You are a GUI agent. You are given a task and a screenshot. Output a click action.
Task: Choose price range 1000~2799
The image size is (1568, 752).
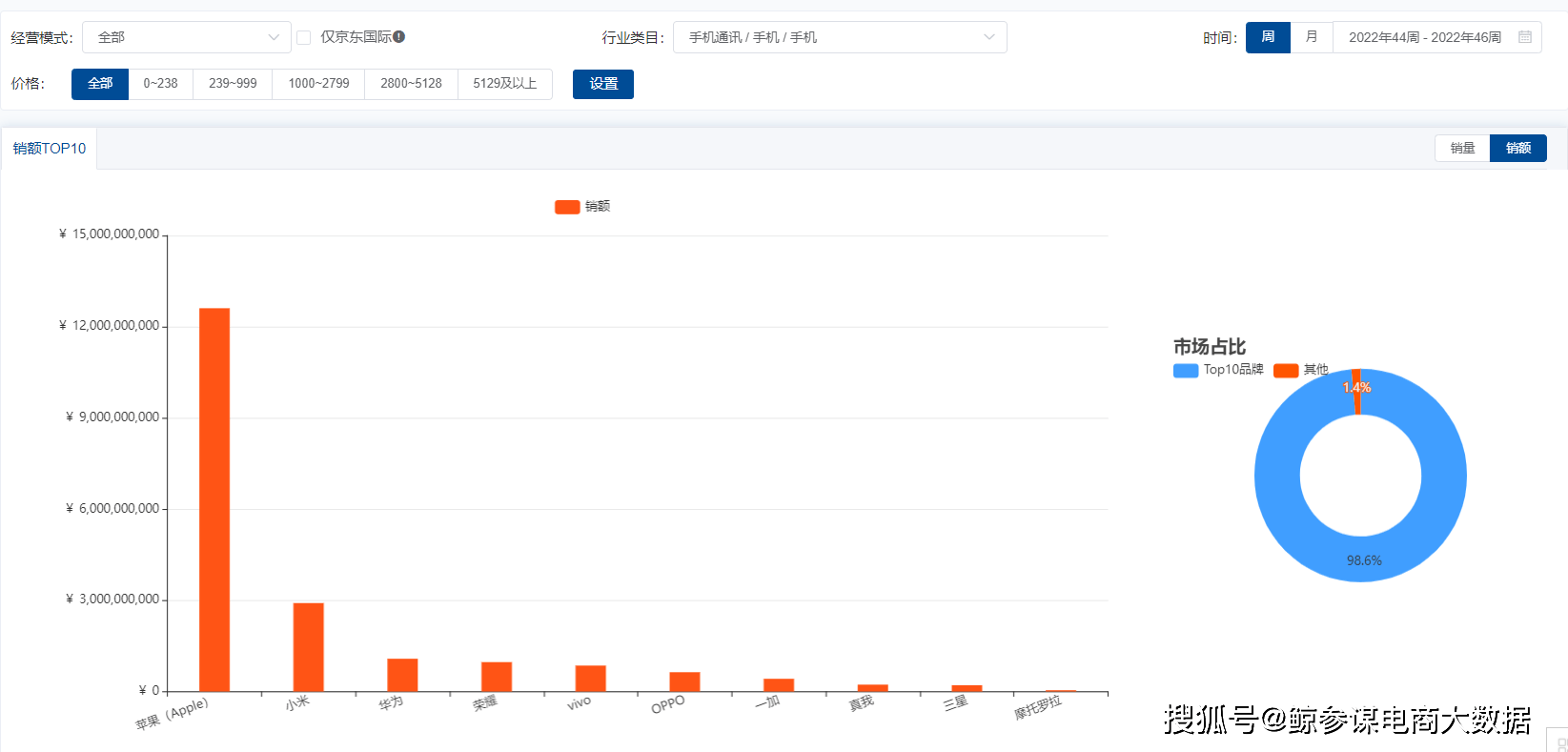[x=318, y=84]
